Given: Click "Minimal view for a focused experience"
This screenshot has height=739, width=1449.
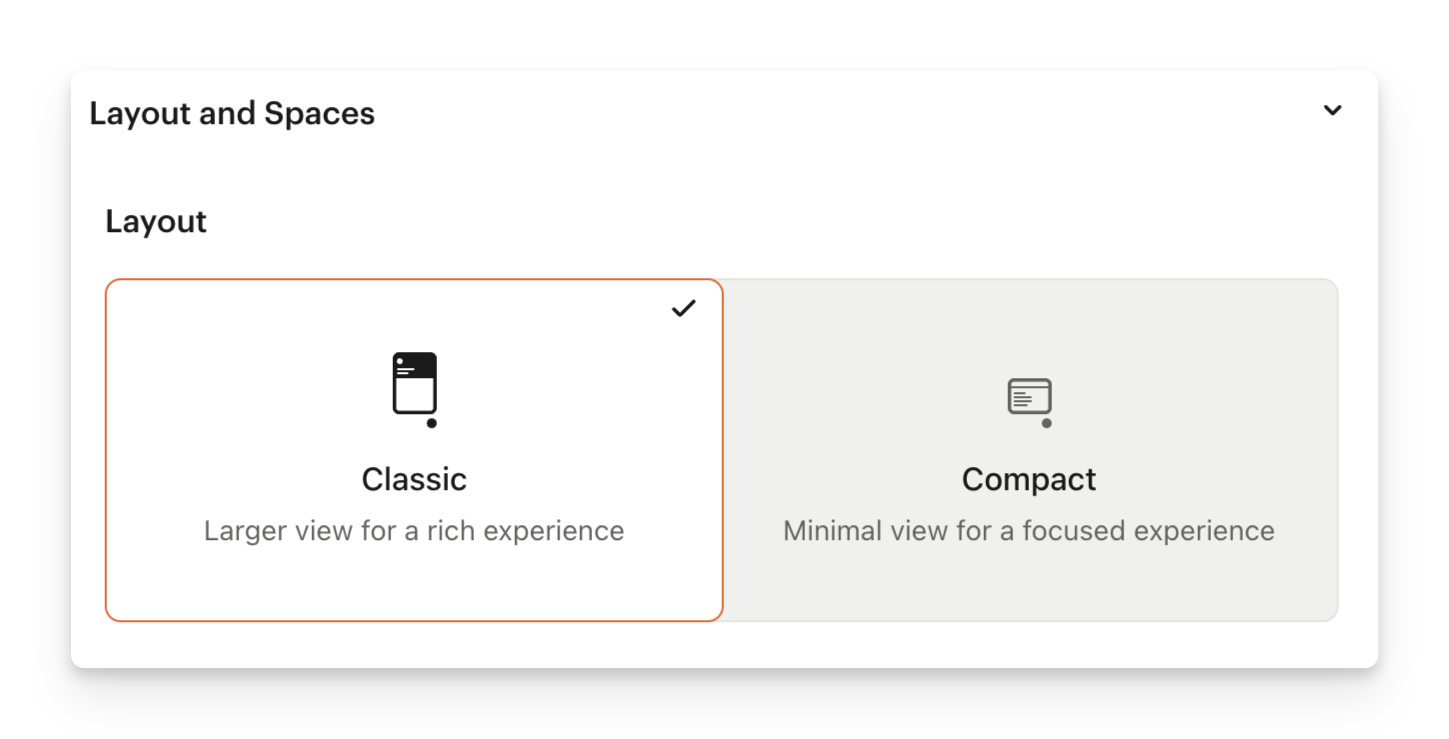Looking at the screenshot, I should point(1029,531).
